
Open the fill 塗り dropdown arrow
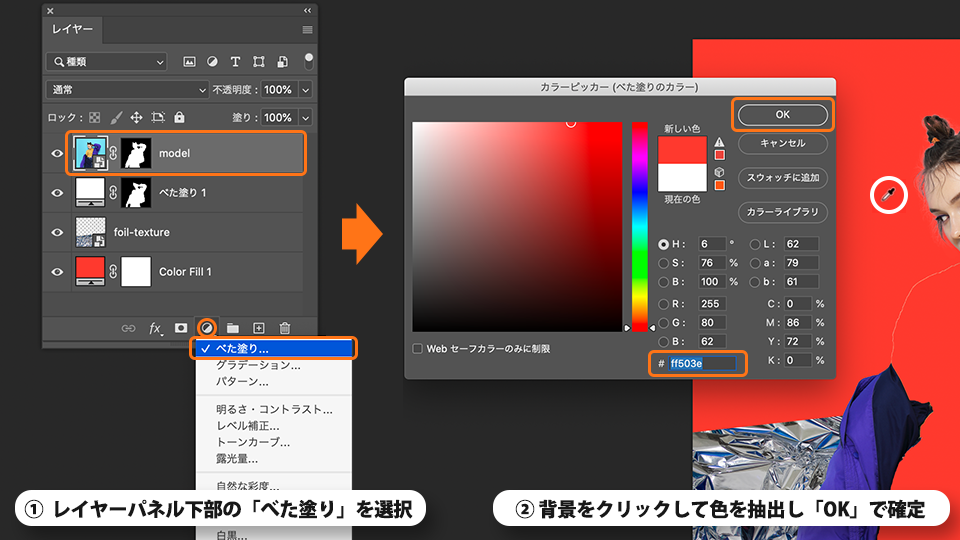pos(306,118)
